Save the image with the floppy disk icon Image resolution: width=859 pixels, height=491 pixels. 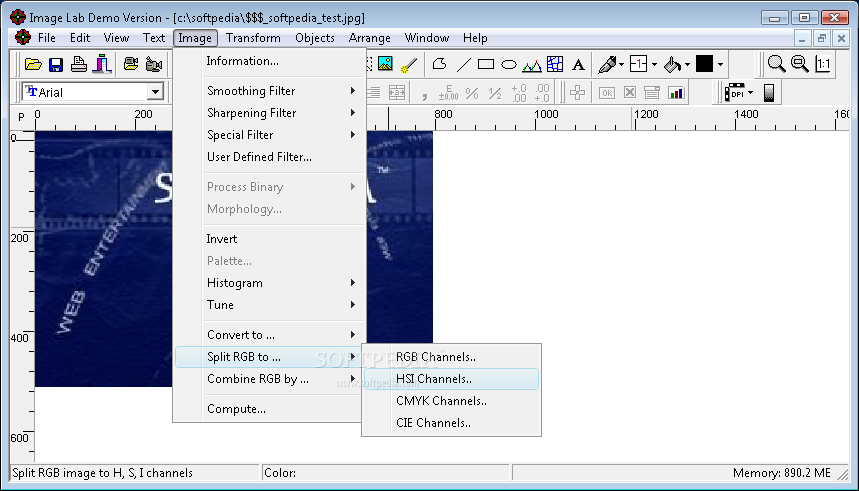[56, 65]
